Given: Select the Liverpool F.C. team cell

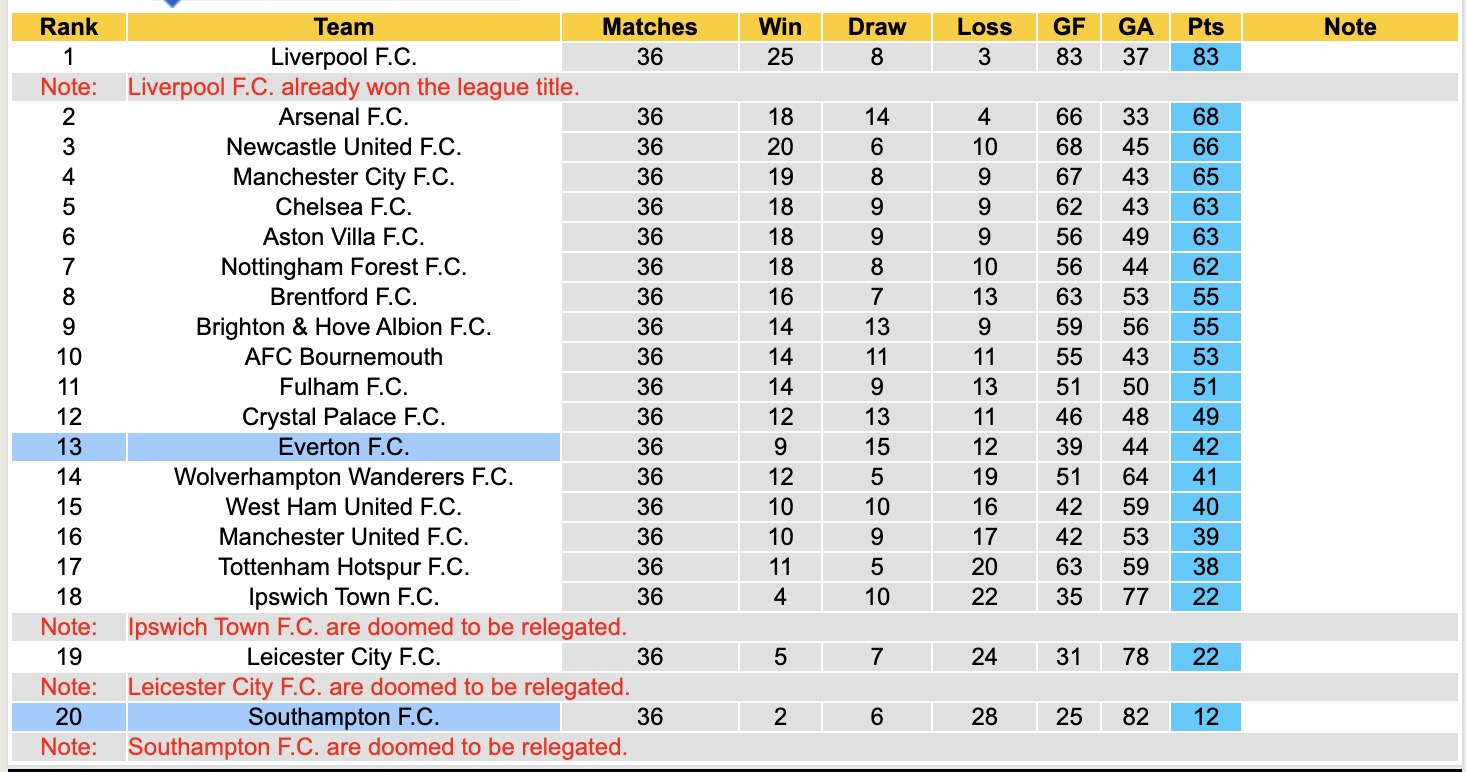Looking at the screenshot, I should [343, 57].
